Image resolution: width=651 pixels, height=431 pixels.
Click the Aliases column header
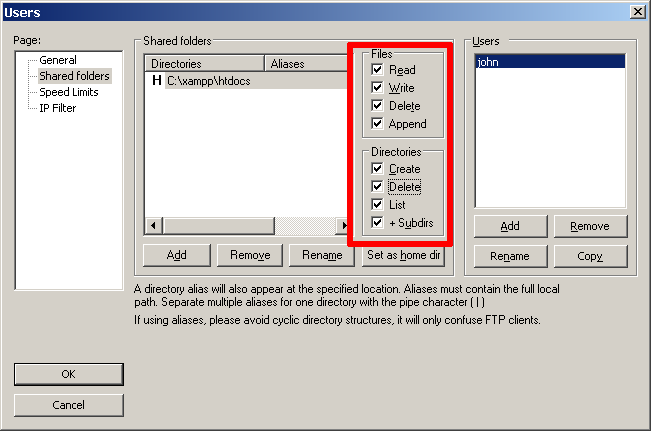pos(300,63)
